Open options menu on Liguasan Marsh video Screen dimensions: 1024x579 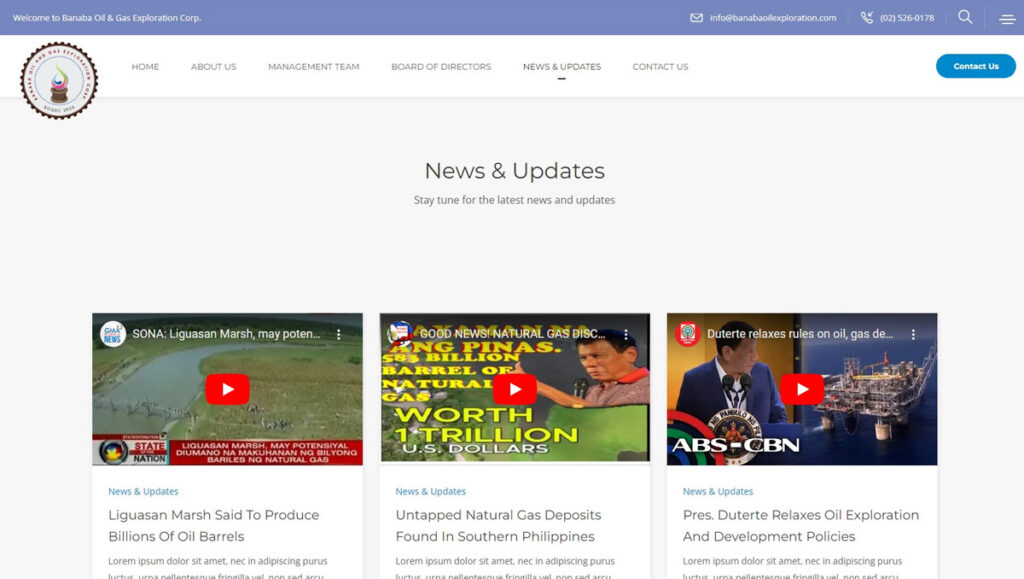coord(339,334)
